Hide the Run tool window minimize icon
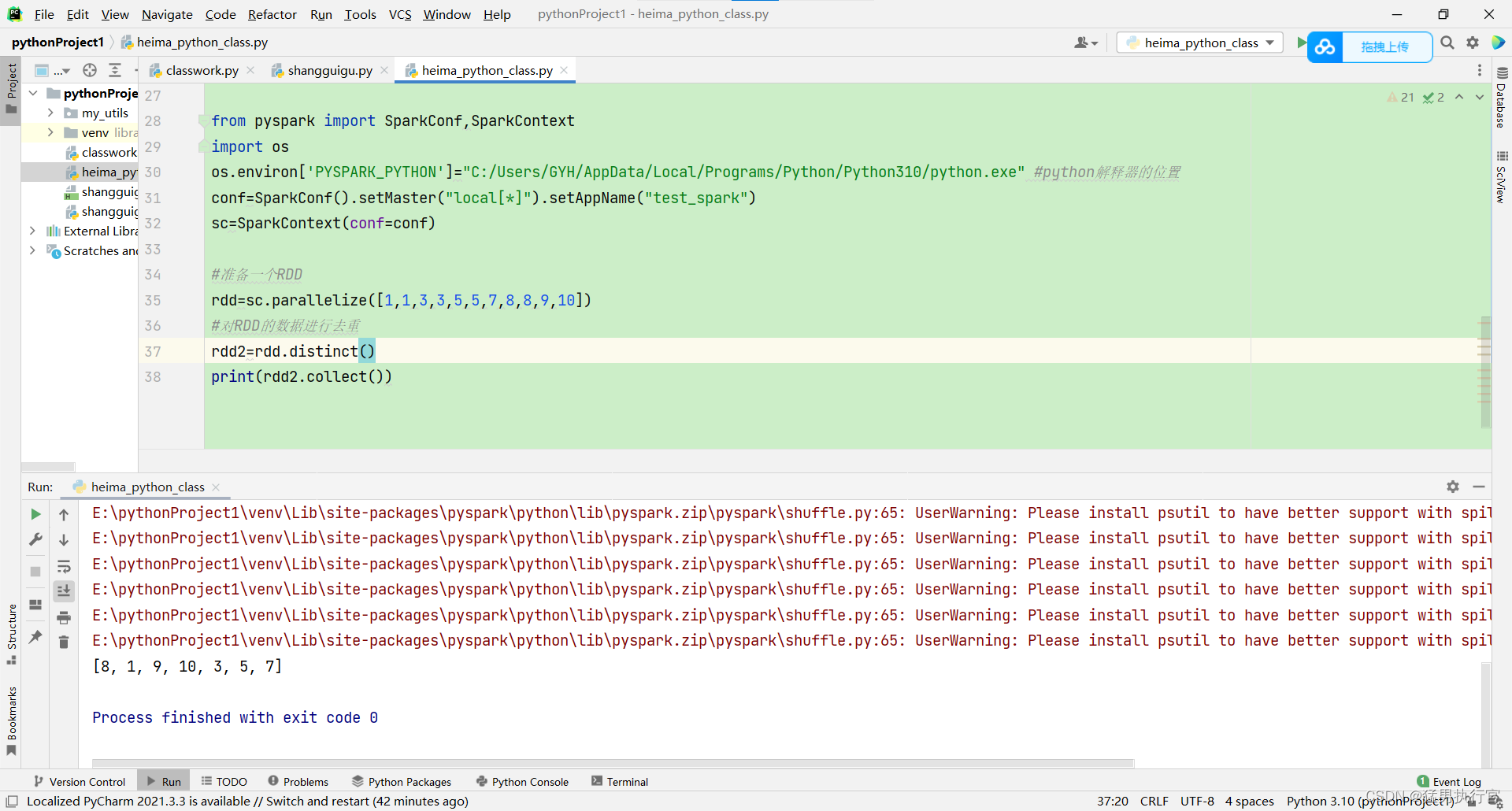Screen dimensions: 1512x811 click(x=1479, y=487)
